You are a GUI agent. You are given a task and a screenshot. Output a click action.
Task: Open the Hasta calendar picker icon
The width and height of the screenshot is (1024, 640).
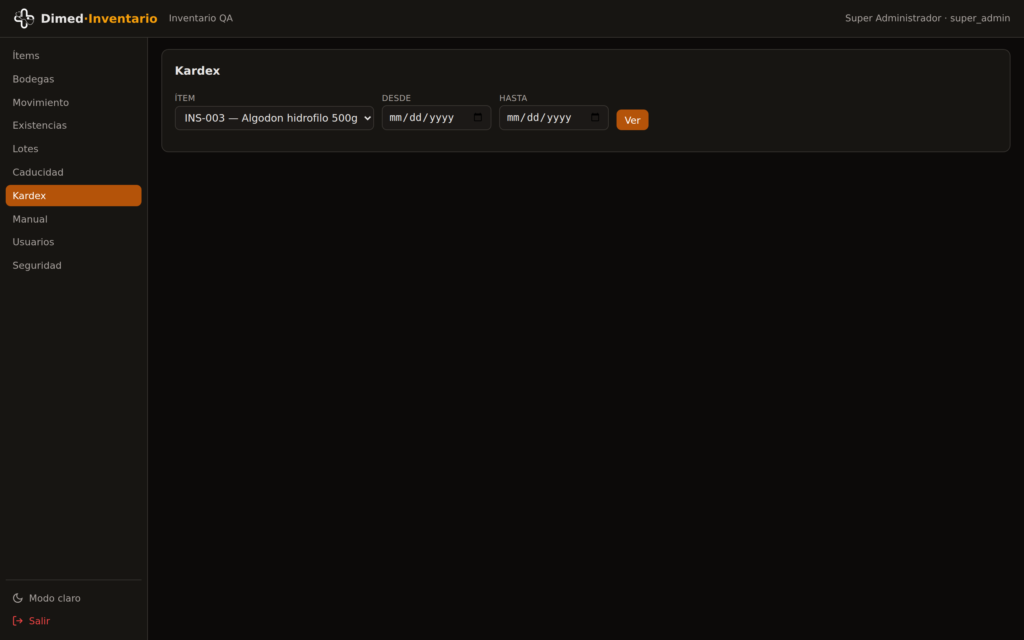(595, 118)
